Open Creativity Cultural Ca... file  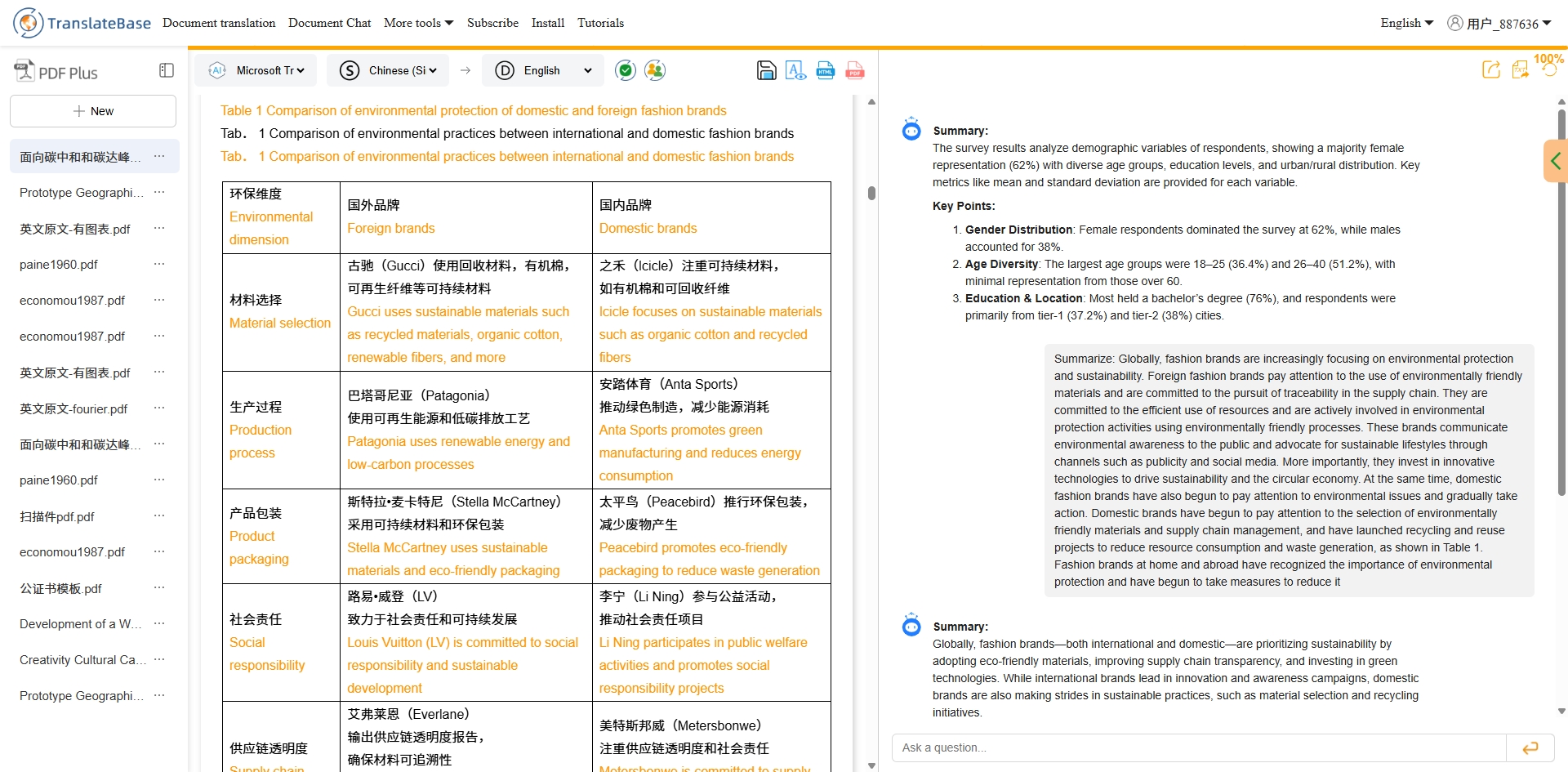tap(82, 660)
